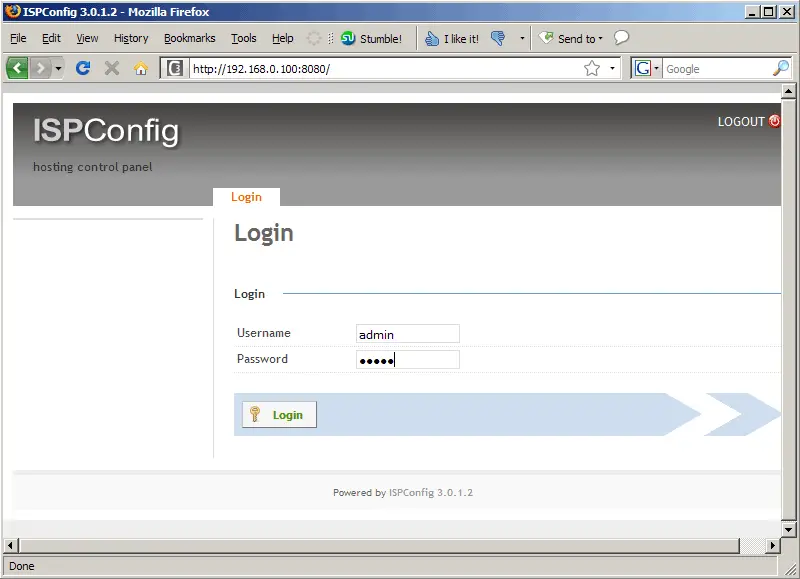
Task: Open the Edit menu
Action: coord(51,38)
